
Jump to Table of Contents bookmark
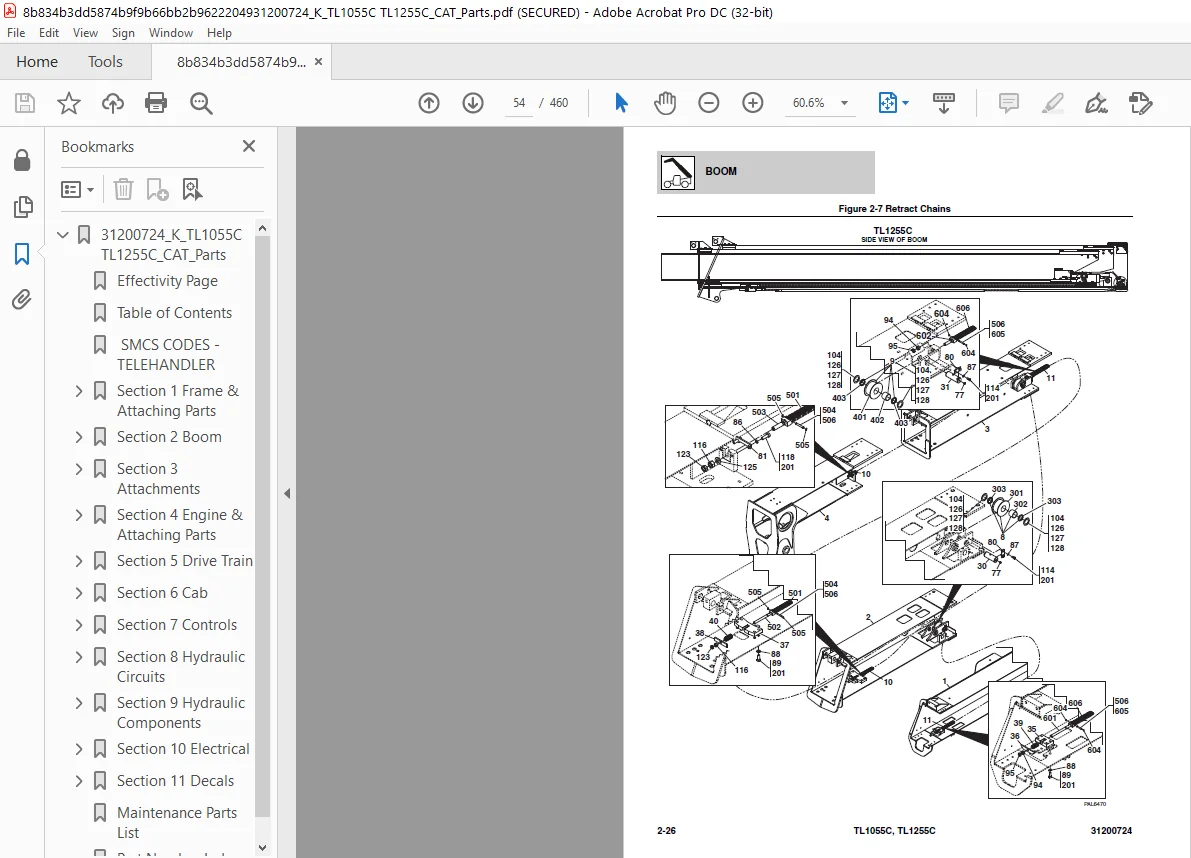pos(174,313)
